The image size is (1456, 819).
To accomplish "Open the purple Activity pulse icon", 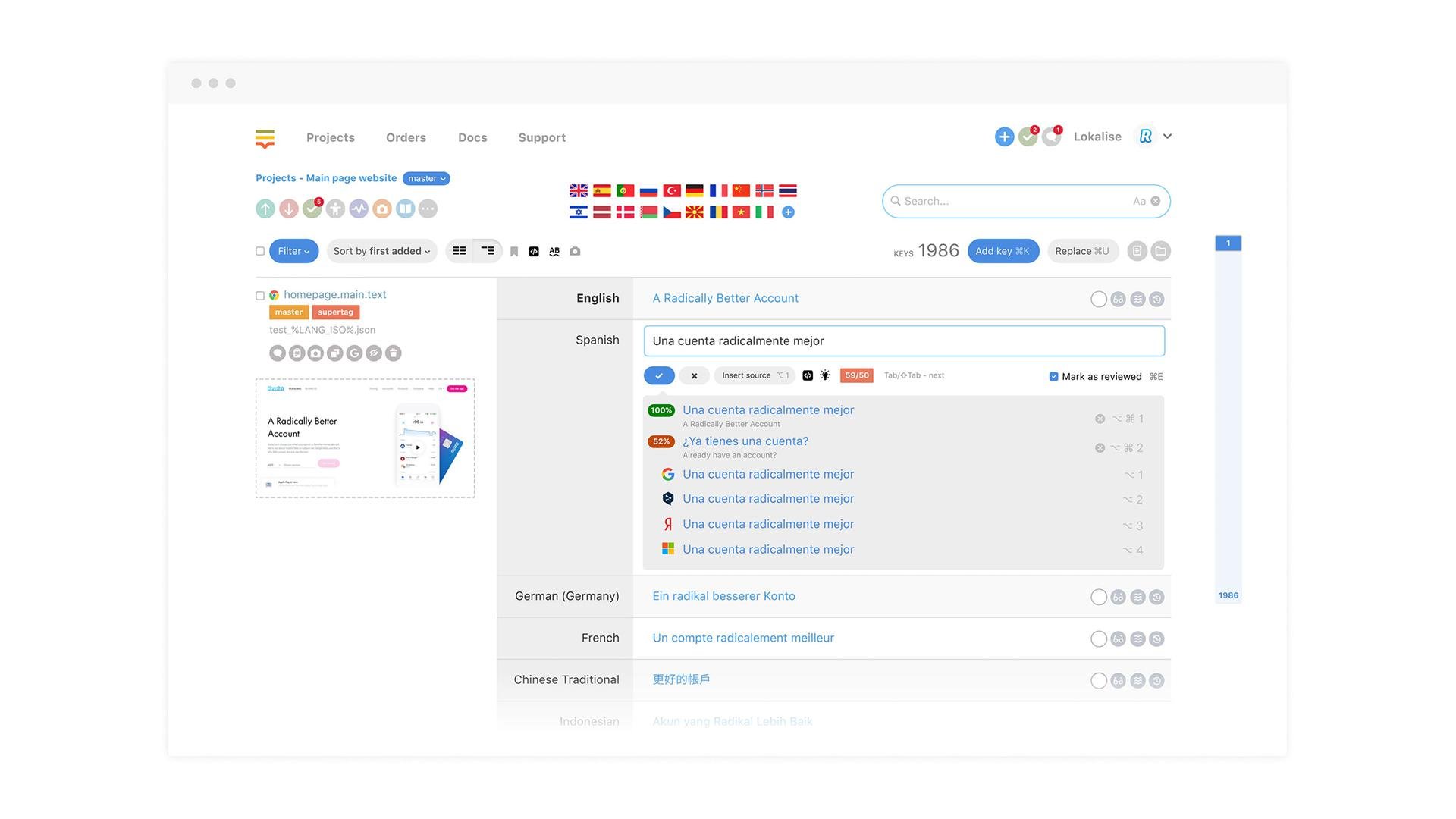I will pos(359,209).
